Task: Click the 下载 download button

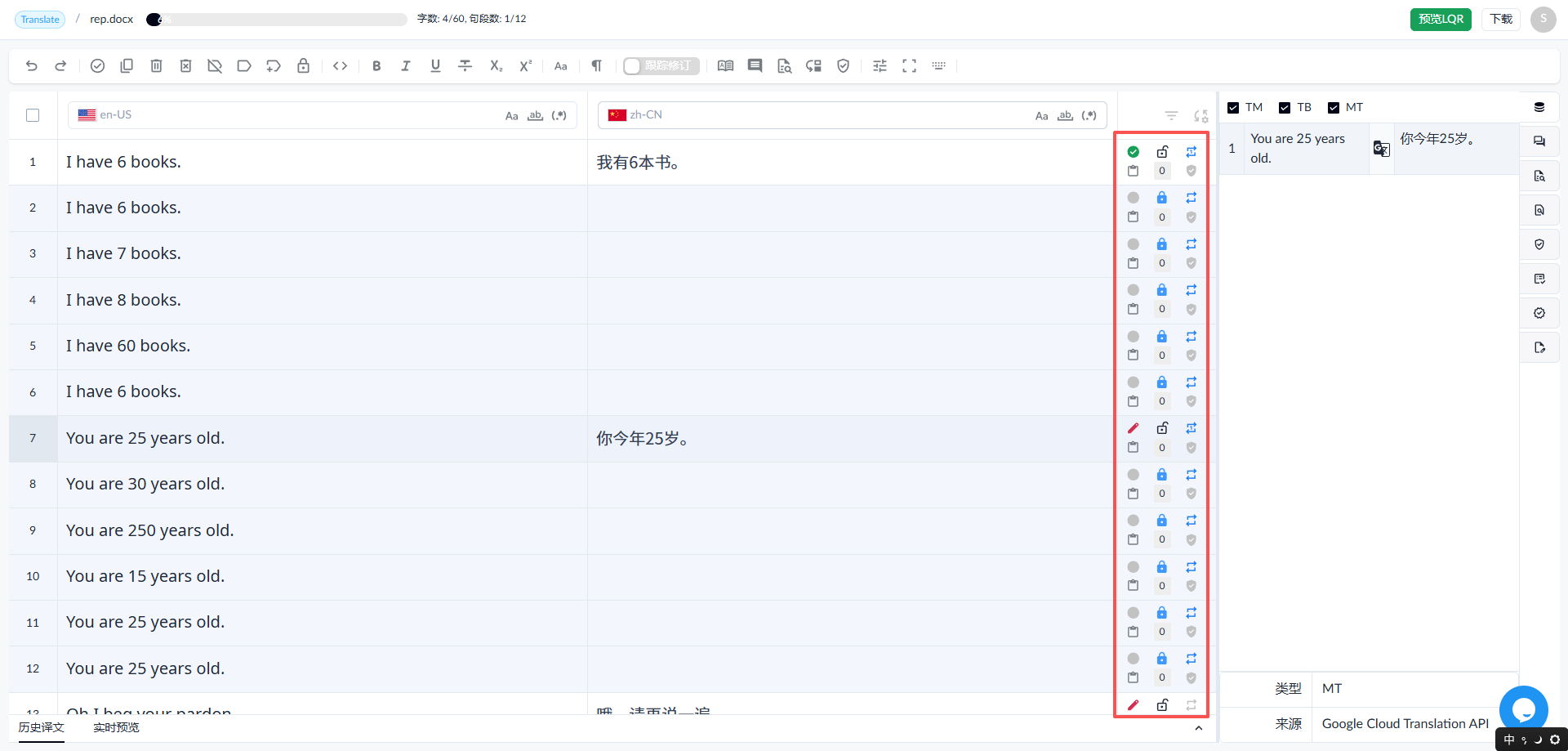Action: click(x=1501, y=20)
